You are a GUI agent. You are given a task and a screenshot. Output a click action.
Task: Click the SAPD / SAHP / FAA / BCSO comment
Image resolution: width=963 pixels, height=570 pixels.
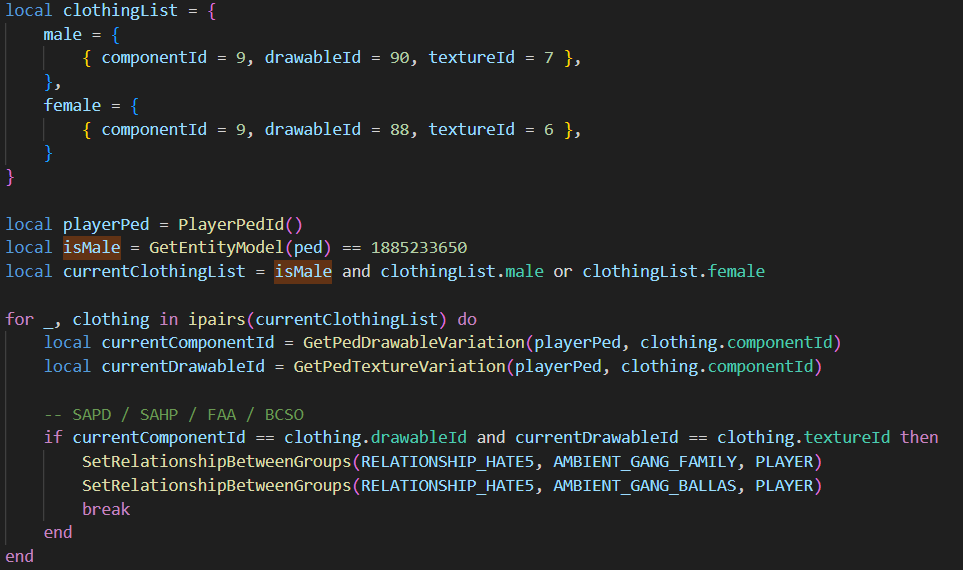pyautogui.click(x=173, y=414)
